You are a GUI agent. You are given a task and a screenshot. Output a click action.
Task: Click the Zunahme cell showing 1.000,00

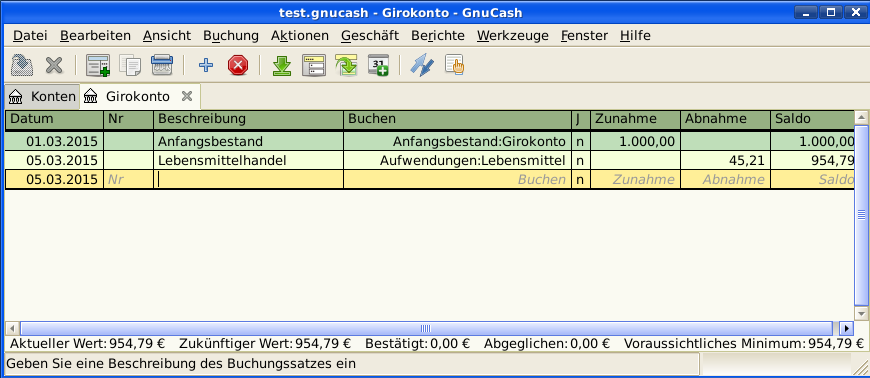point(635,142)
